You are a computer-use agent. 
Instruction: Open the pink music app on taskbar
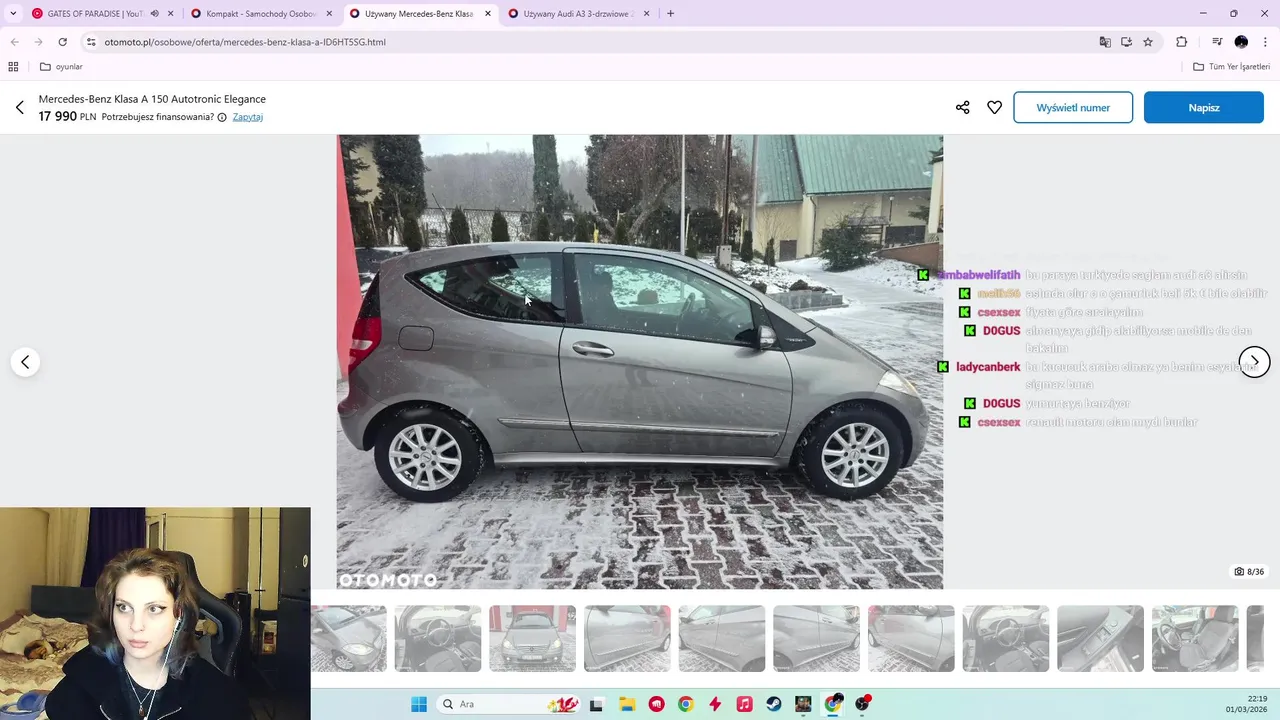[744, 704]
